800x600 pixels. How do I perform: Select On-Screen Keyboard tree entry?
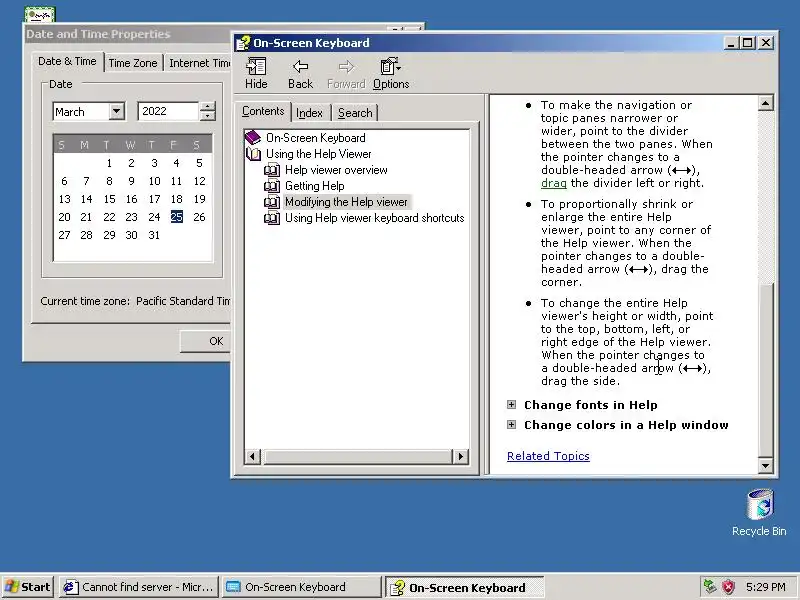click(x=315, y=138)
